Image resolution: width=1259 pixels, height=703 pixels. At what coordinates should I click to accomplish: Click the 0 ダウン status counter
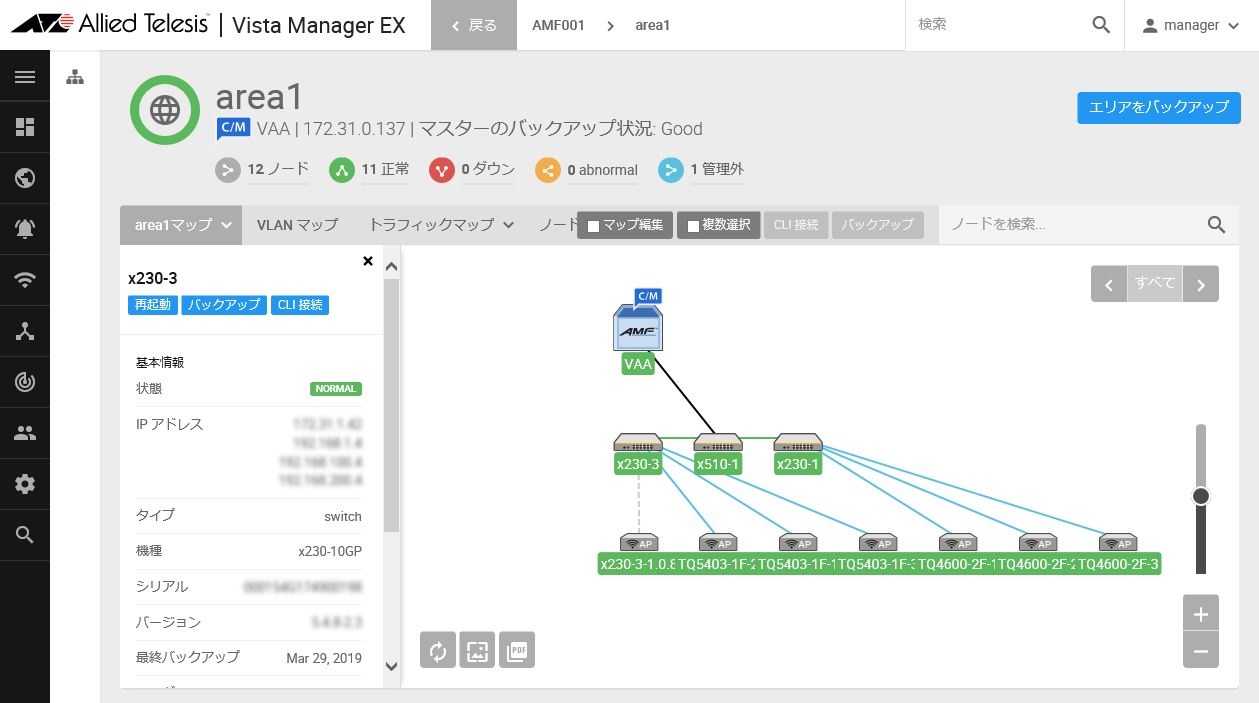click(x=472, y=170)
